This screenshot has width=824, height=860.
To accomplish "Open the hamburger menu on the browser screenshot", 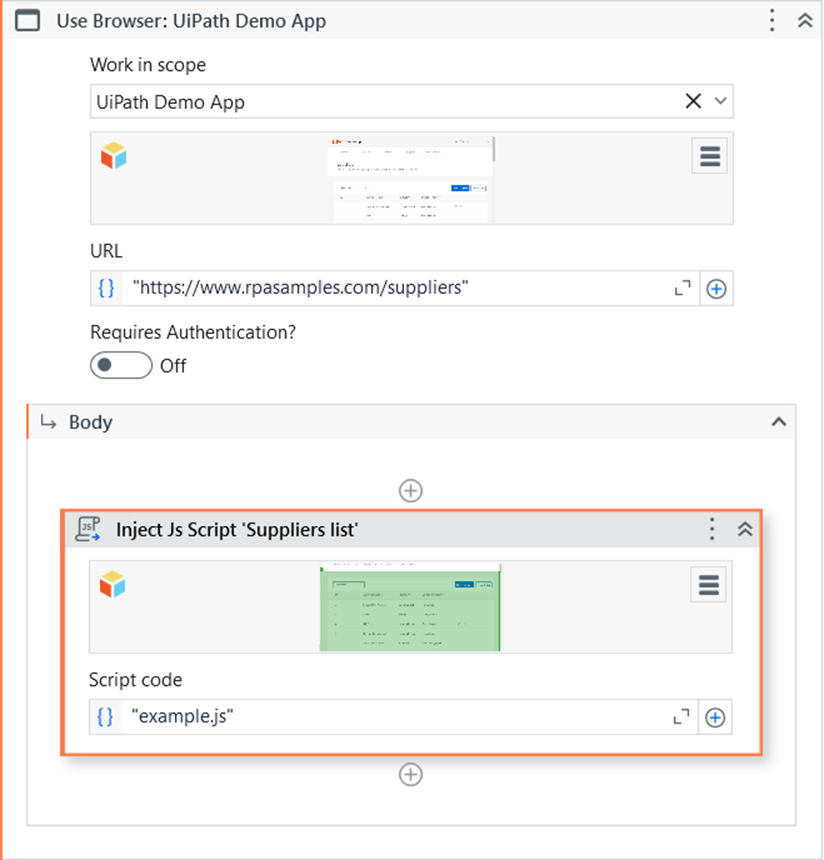I will (x=709, y=156).
